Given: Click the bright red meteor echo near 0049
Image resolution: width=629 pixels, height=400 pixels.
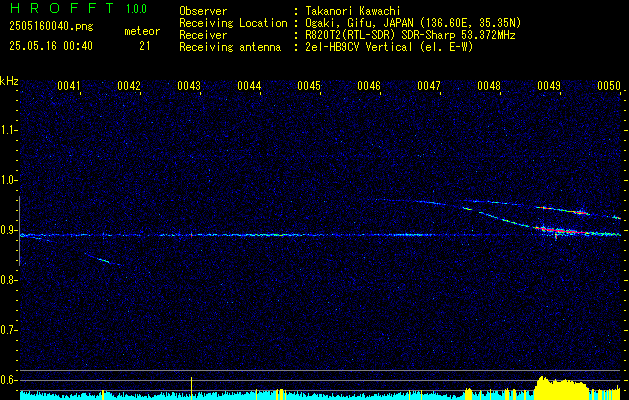Looking at the screenshot, I should coord(560,230).
